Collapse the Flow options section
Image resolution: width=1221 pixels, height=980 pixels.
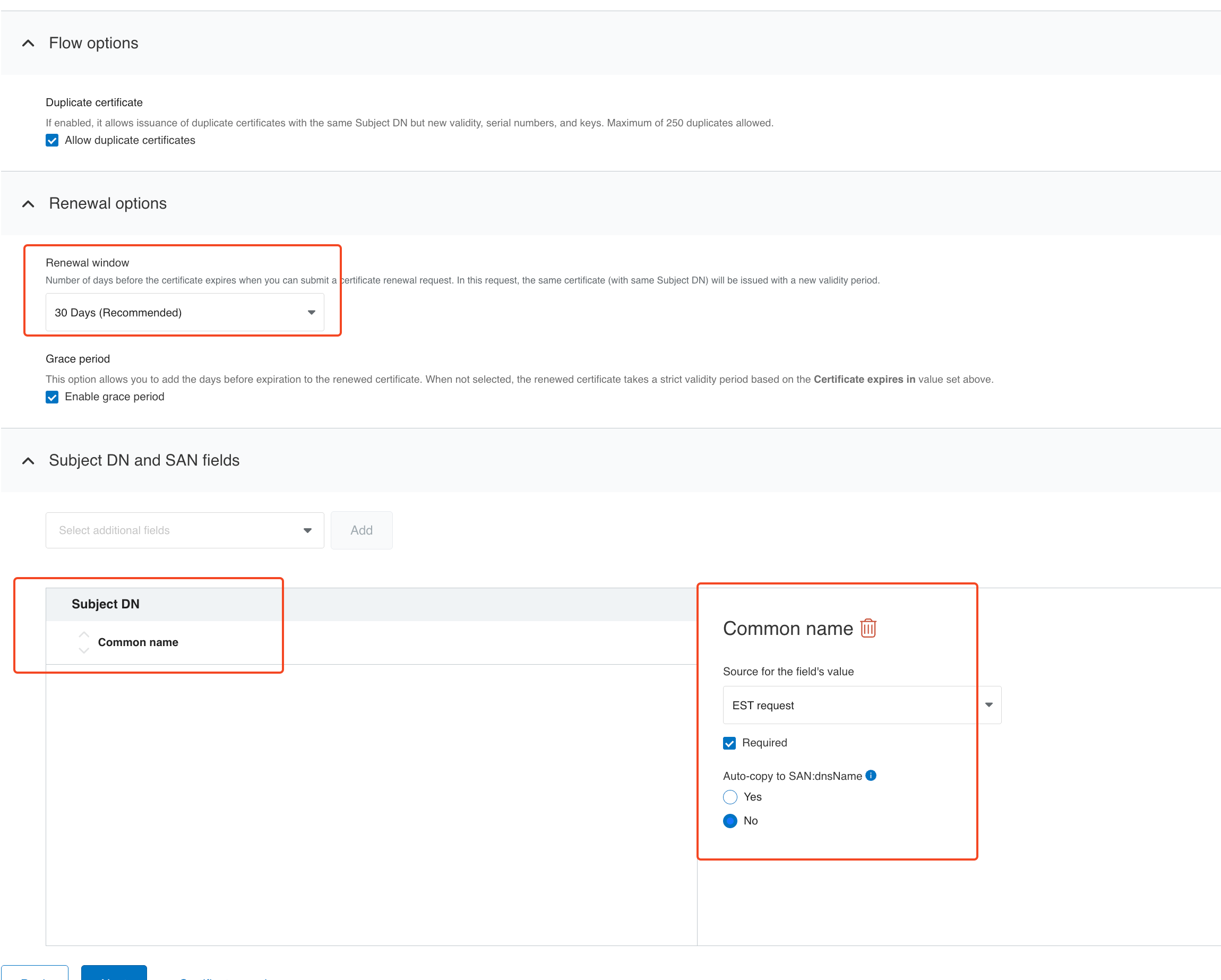pos(28,43)
